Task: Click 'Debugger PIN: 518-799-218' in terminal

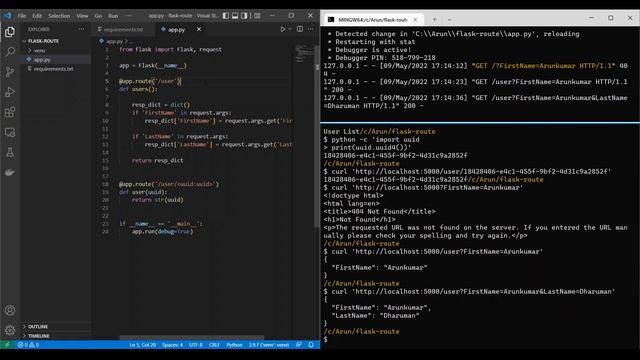Action: [385, 58]
